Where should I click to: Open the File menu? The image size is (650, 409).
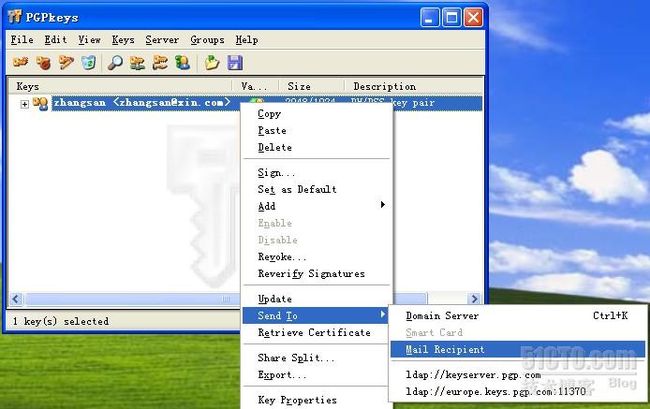pyautogui.click(x=22, y=40)
